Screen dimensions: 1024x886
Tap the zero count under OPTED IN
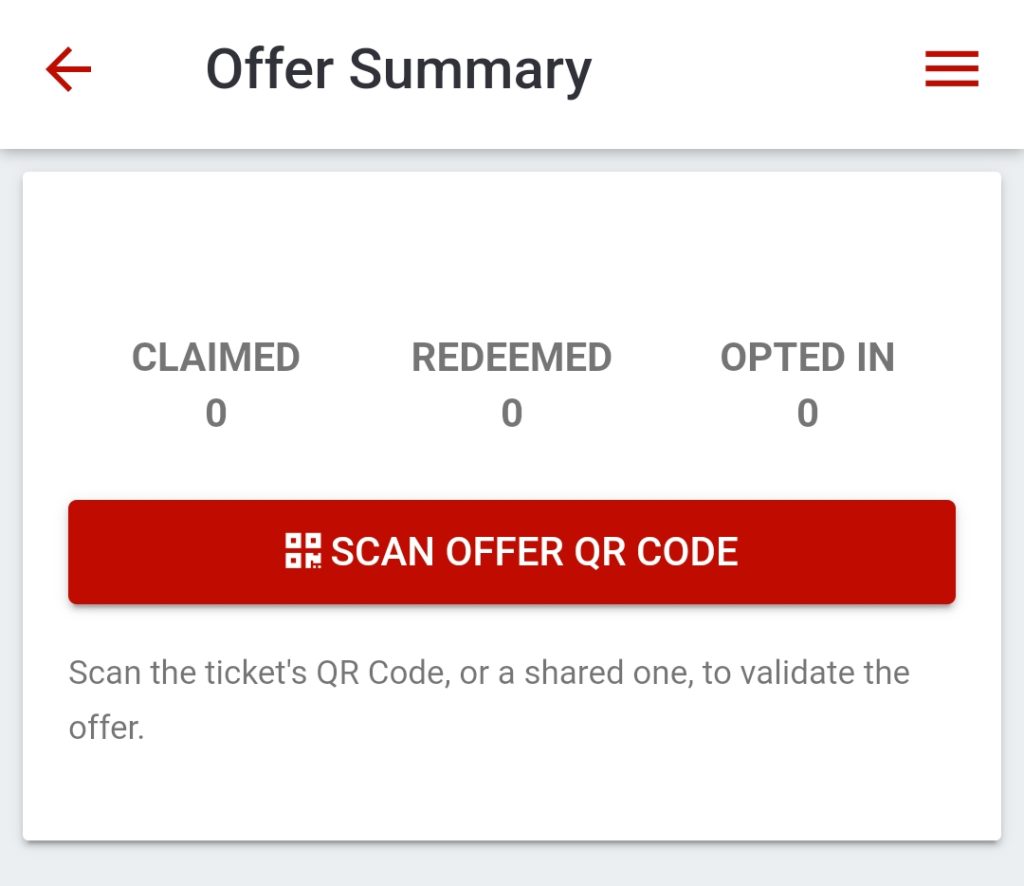(x=807, y=413)
